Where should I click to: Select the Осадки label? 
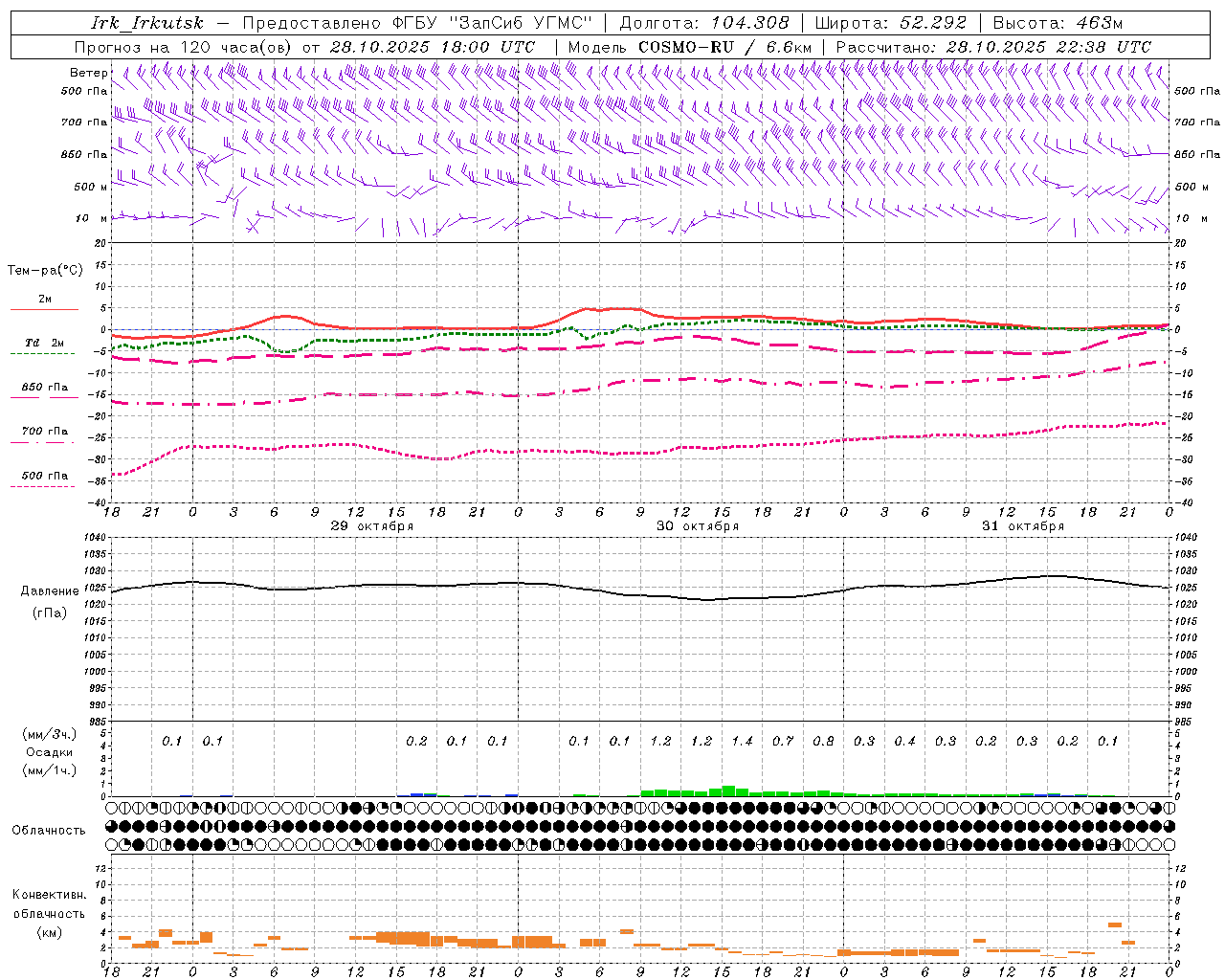click(x=50, y=752)
